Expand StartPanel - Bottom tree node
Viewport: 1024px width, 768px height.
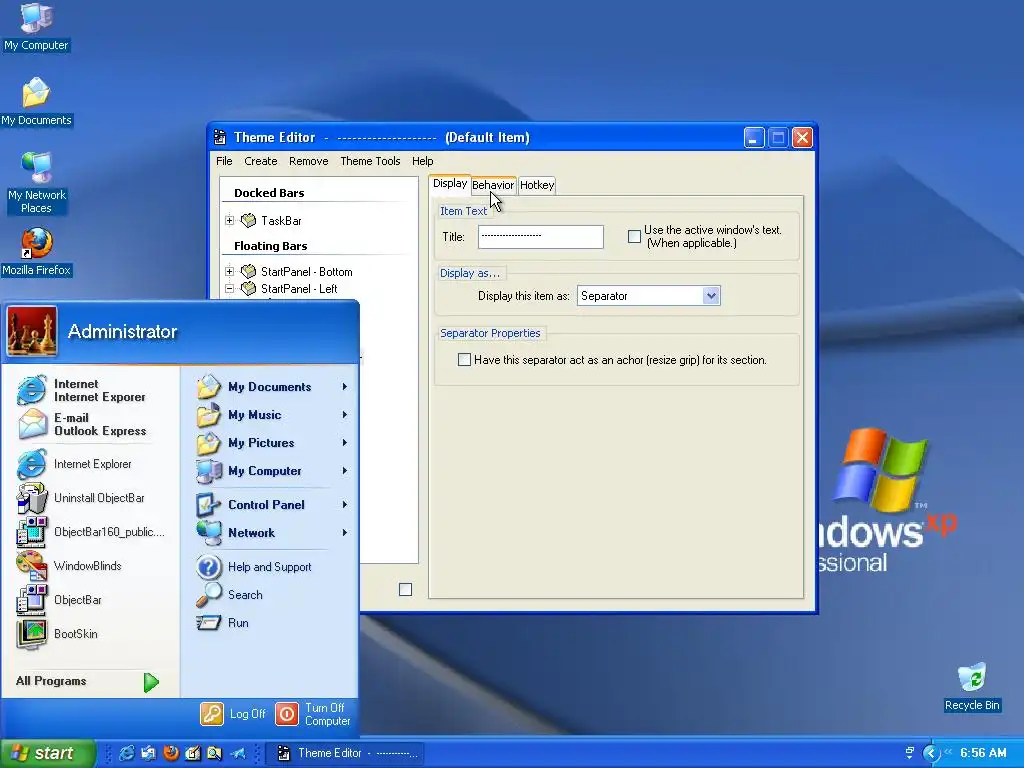pos(229,271)
